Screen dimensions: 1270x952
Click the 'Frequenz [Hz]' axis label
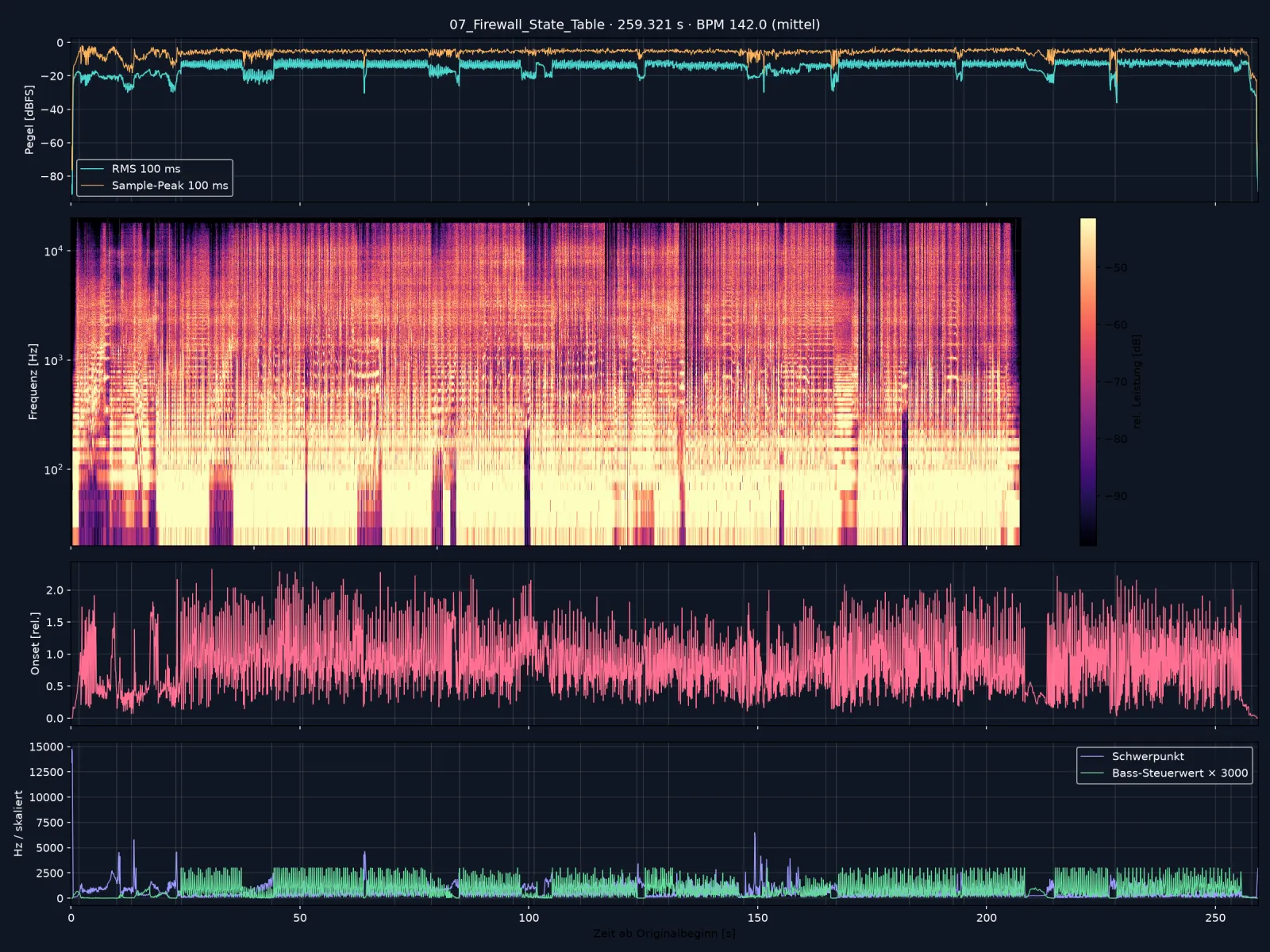pos(33,382)
